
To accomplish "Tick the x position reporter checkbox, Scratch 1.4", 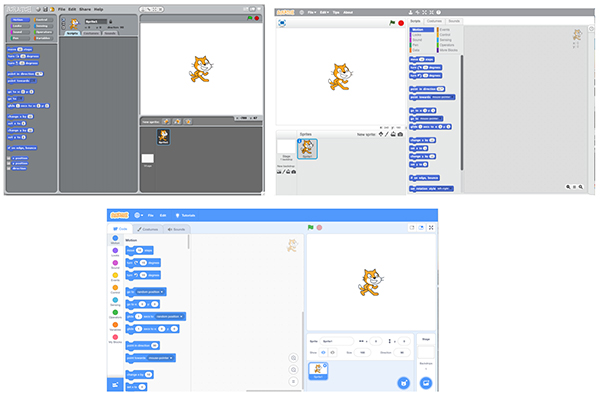I will (9, 158).
